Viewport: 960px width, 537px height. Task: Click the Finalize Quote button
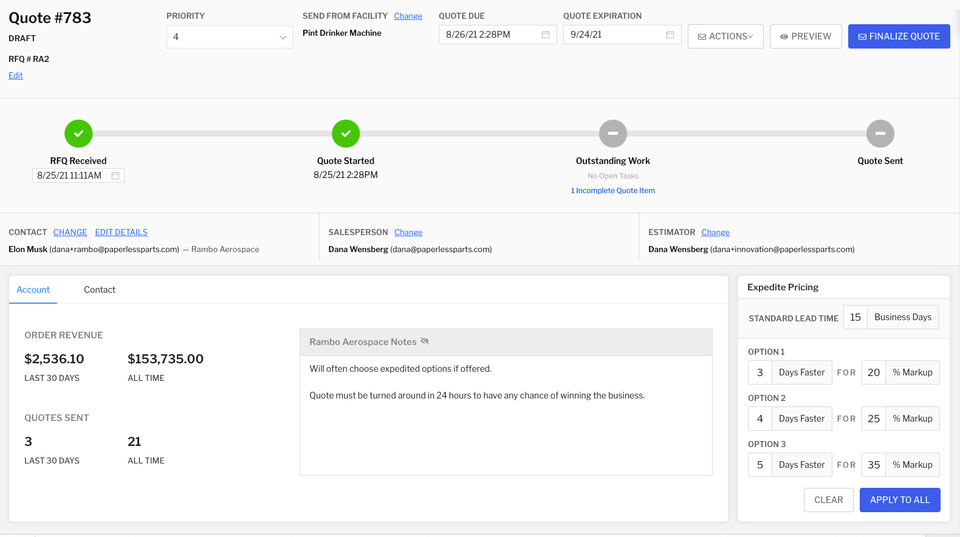click(899, 36)
